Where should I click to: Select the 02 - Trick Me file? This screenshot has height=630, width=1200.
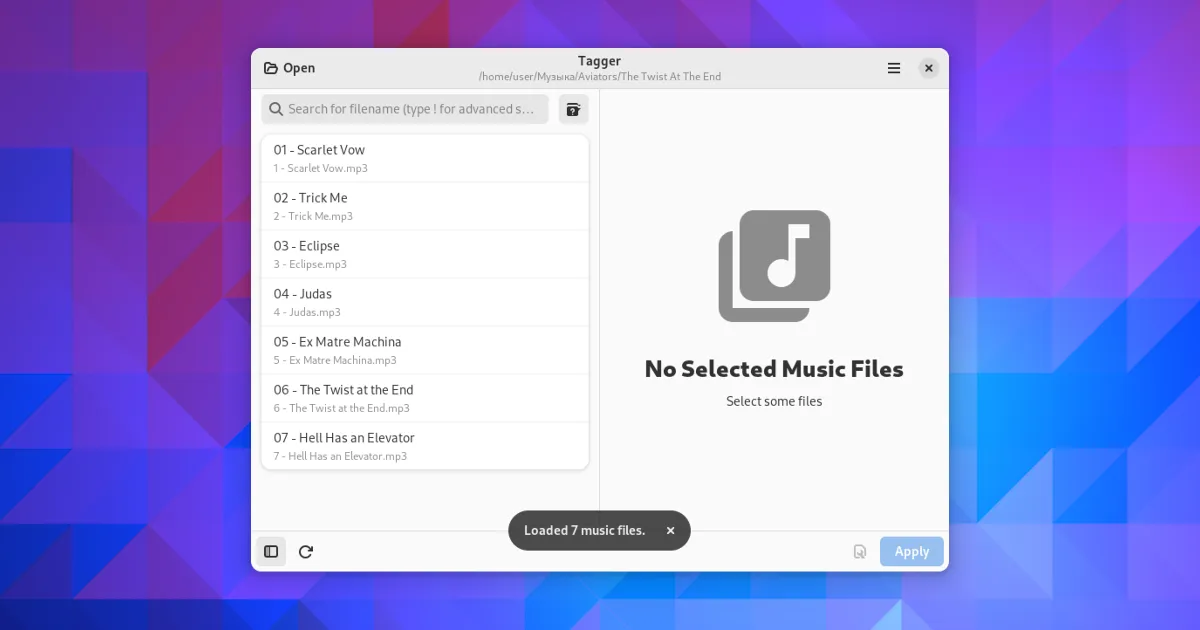click(x=425, y=206)
